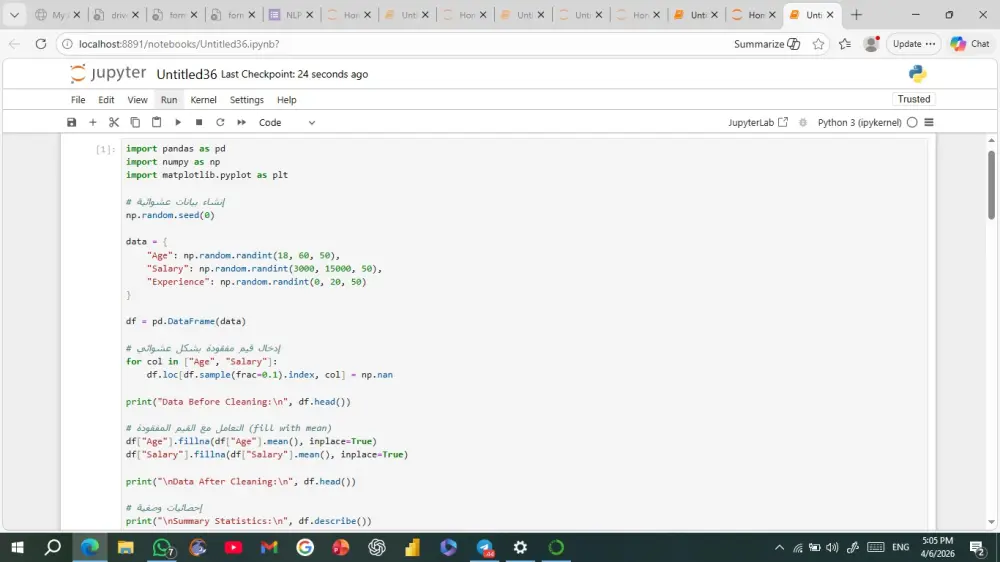1000x562 pixels.
Task: Insert a cell below with the plus icon
Action: tap(92, 122)
